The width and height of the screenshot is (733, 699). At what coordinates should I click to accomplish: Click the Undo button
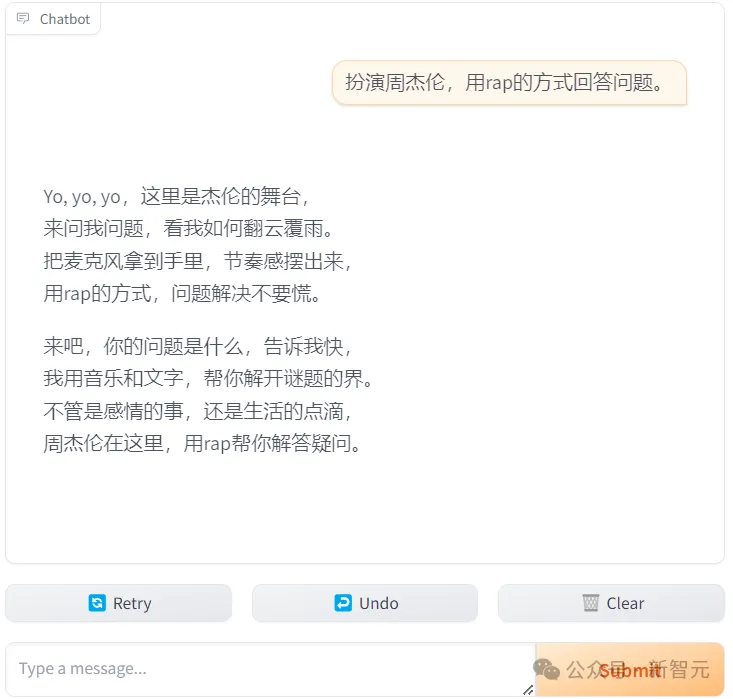coord(365,603)
